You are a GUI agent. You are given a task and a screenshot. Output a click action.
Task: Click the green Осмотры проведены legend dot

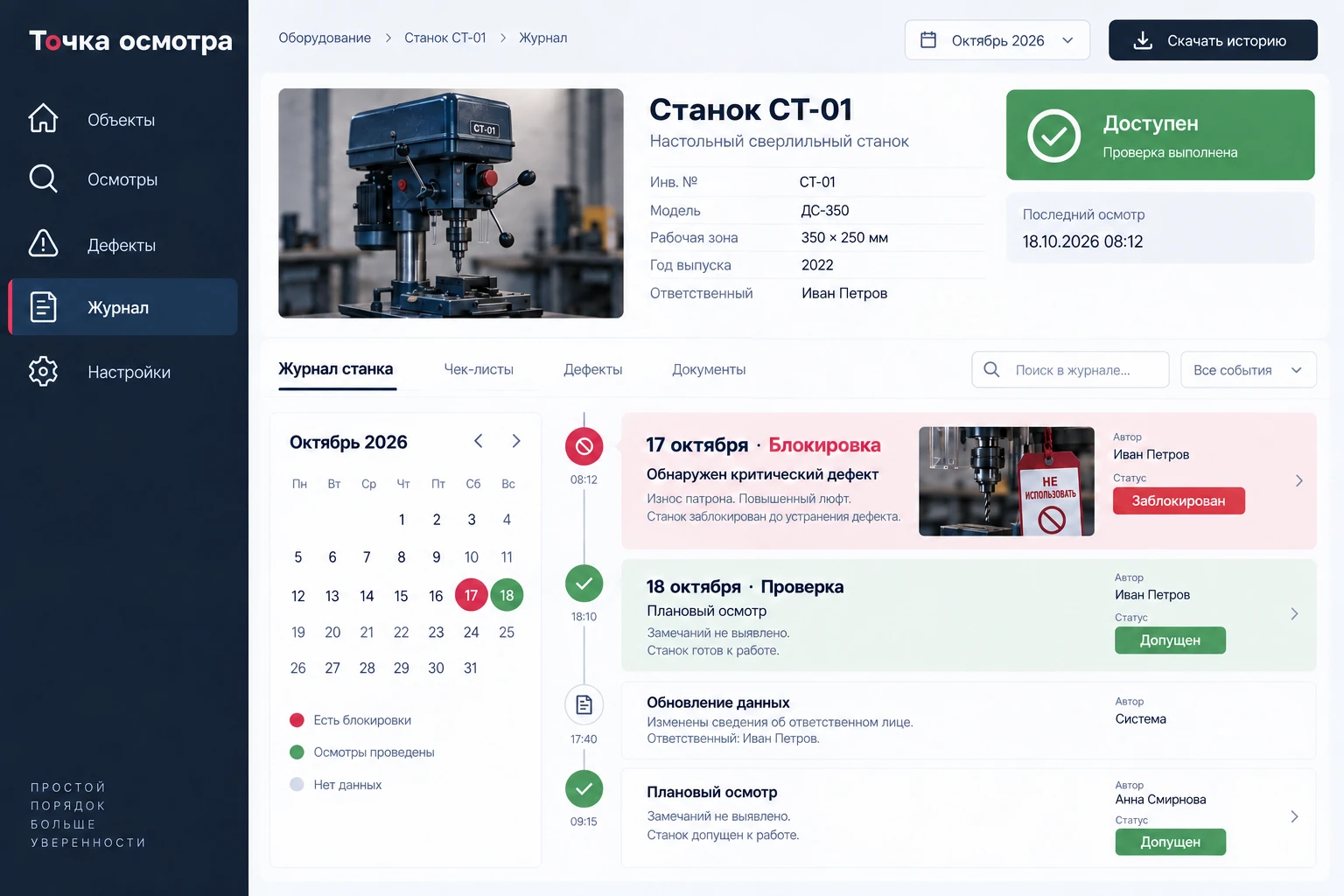tap(297, 752)
